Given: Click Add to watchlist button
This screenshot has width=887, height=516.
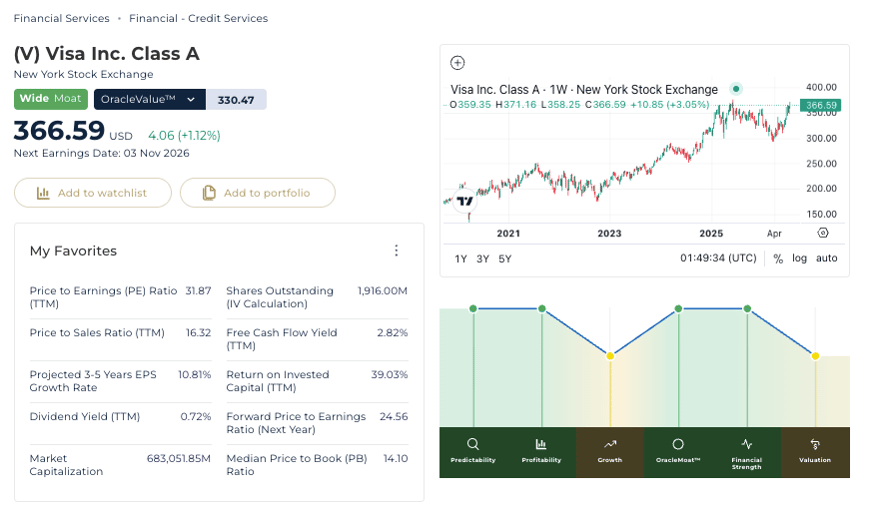Looking at the screenshot, I should [x=93, y=193].
